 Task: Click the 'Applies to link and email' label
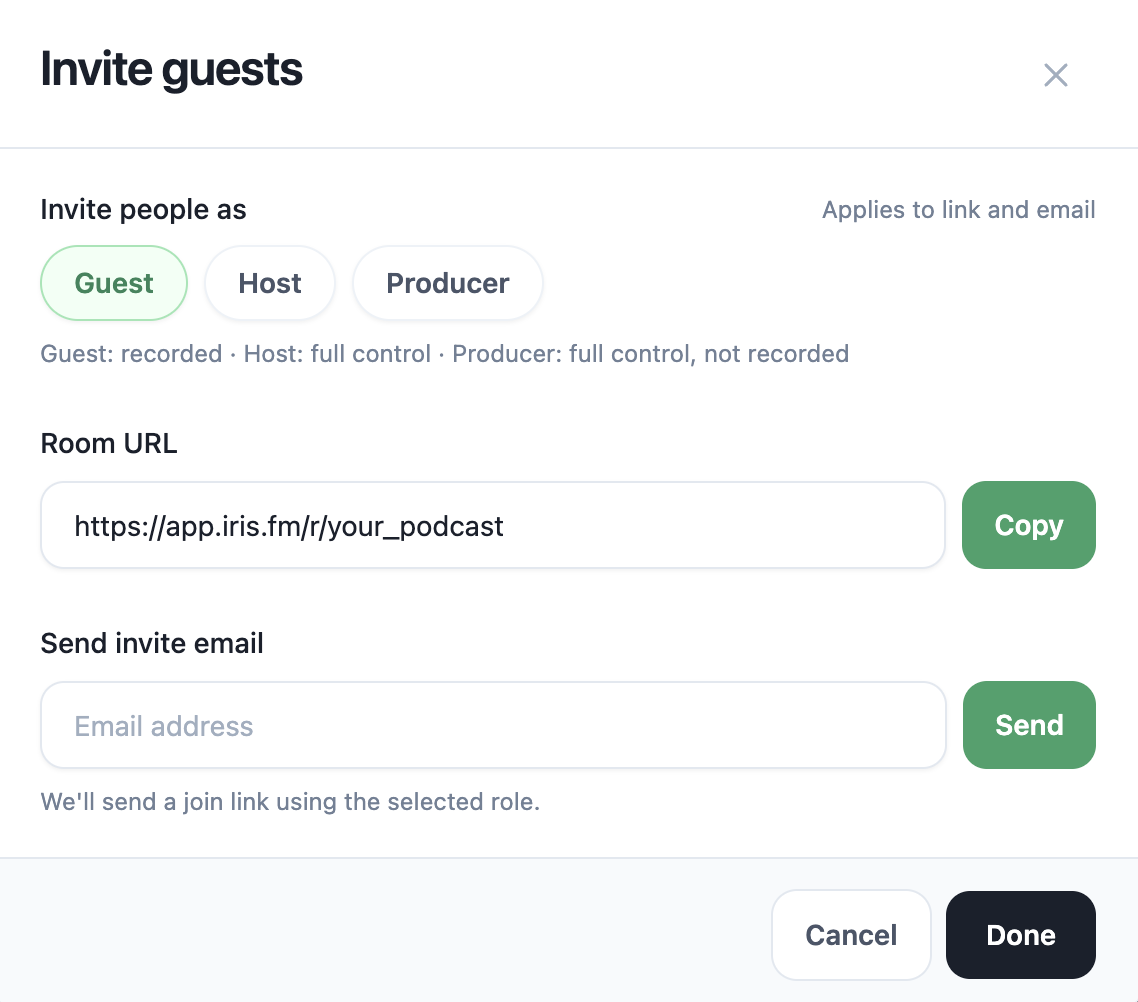pos(958,210)
